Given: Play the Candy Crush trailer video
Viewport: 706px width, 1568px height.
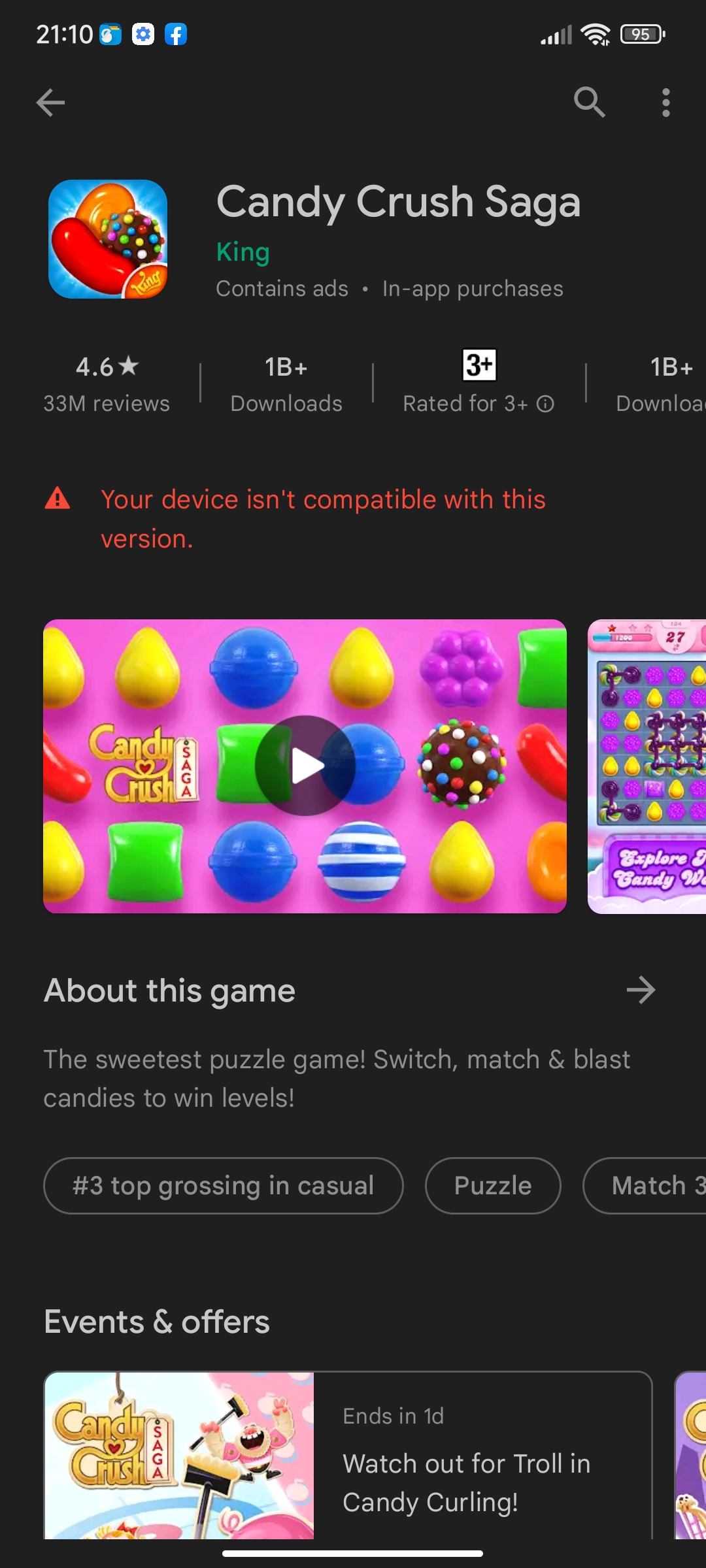Looking at the screenshot, I should click(x=305, y=766).
